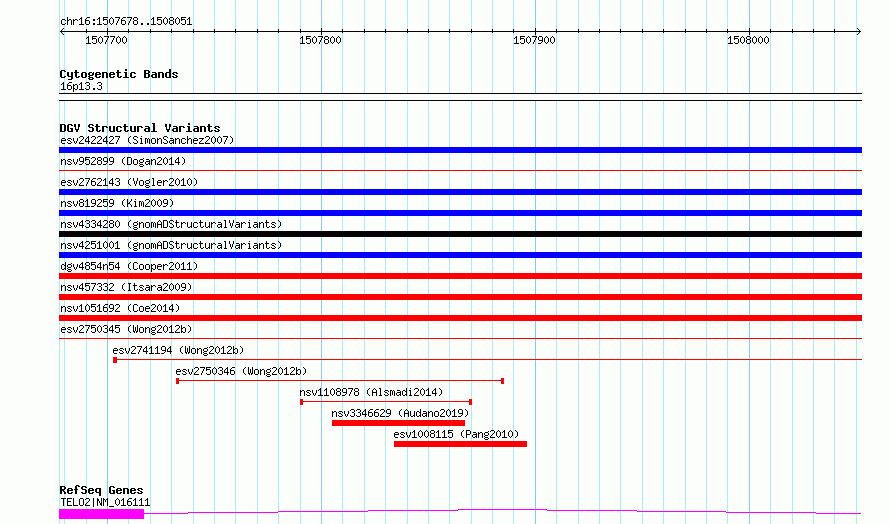Click esv2741194 (Wong2012b) variant label
The width and height of the screenshot is (890, 524).
click(178, 350)
